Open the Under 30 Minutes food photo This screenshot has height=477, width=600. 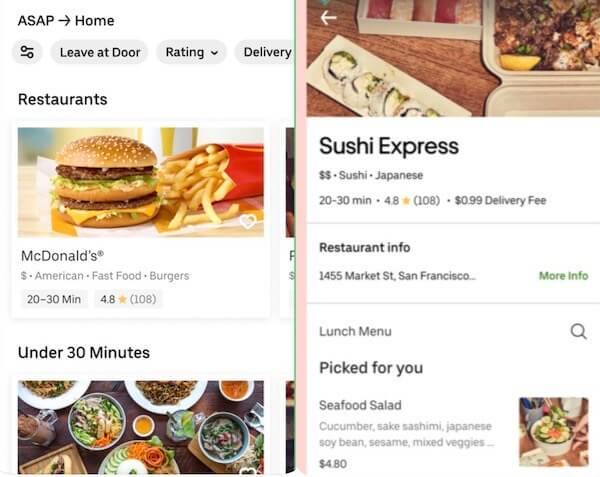tap(141, 427)
